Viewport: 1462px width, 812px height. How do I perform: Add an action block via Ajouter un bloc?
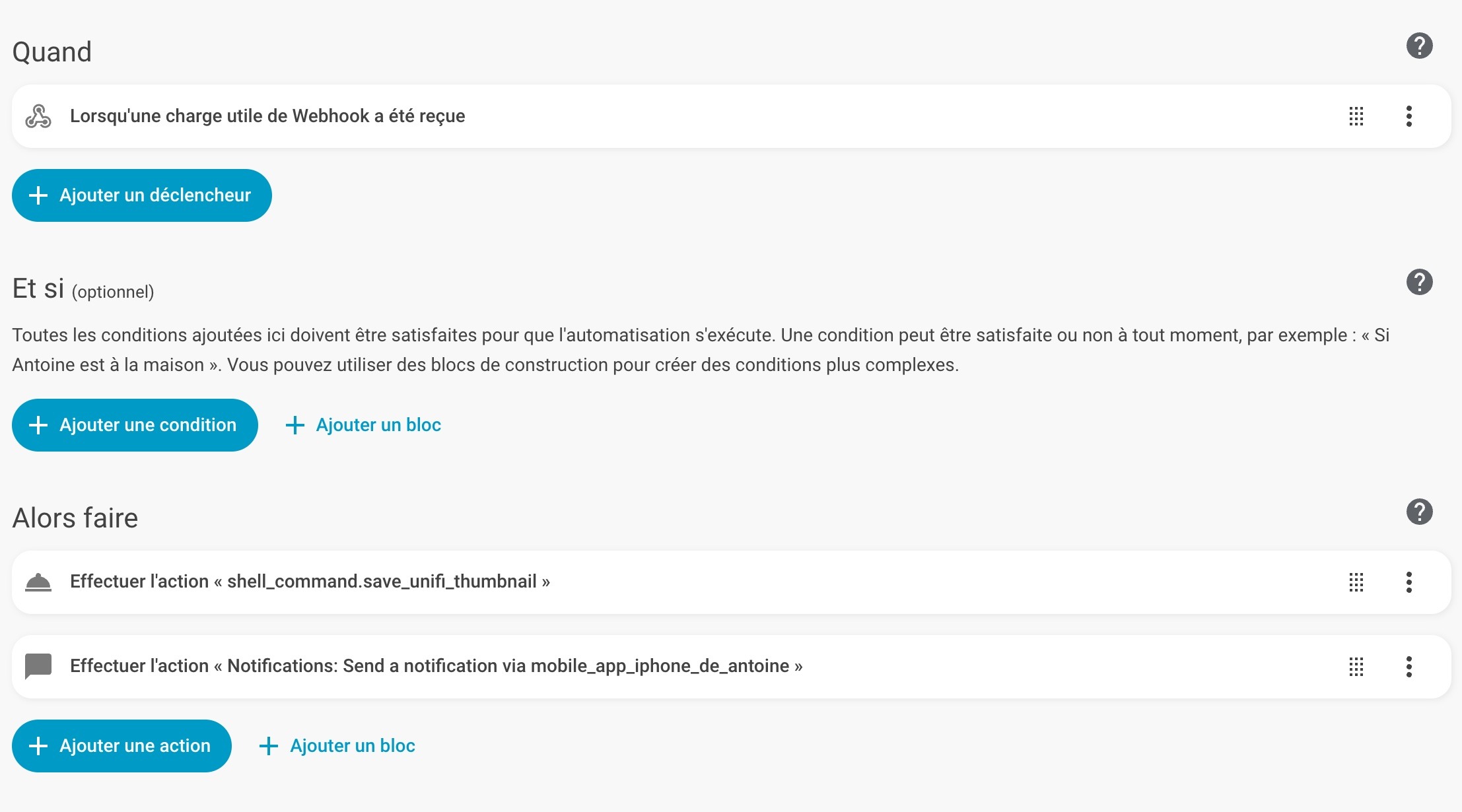click(337, 746)
